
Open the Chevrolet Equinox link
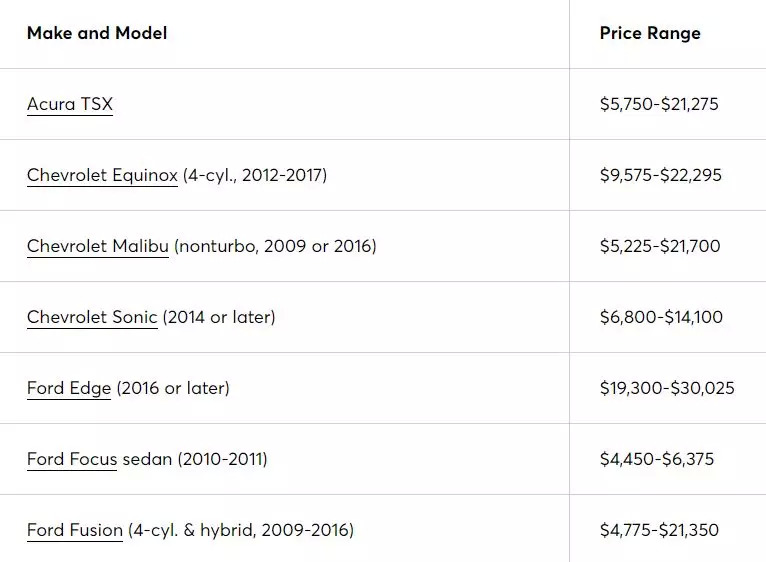coord(102,175)
